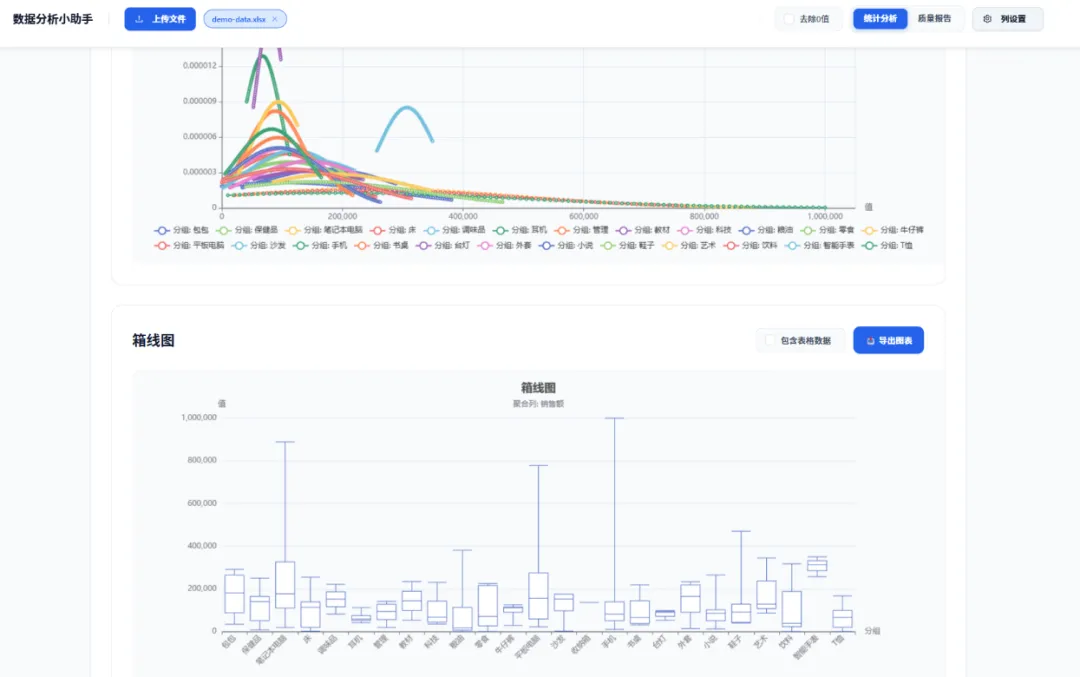Check the 包含表格数据 option
The image size is (1080, 677).
point(770,341)
